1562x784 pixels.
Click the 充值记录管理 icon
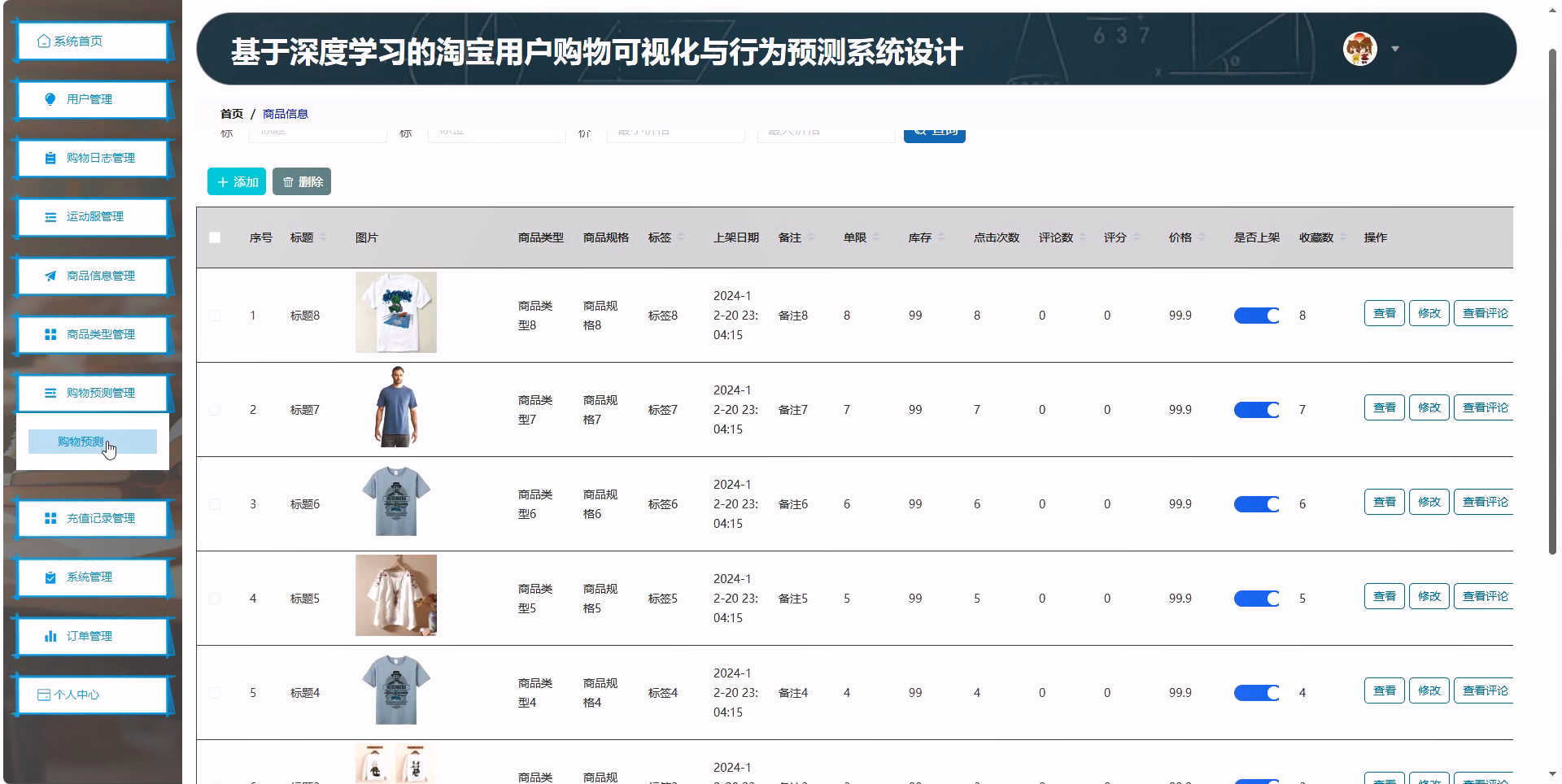click(49, 518)
